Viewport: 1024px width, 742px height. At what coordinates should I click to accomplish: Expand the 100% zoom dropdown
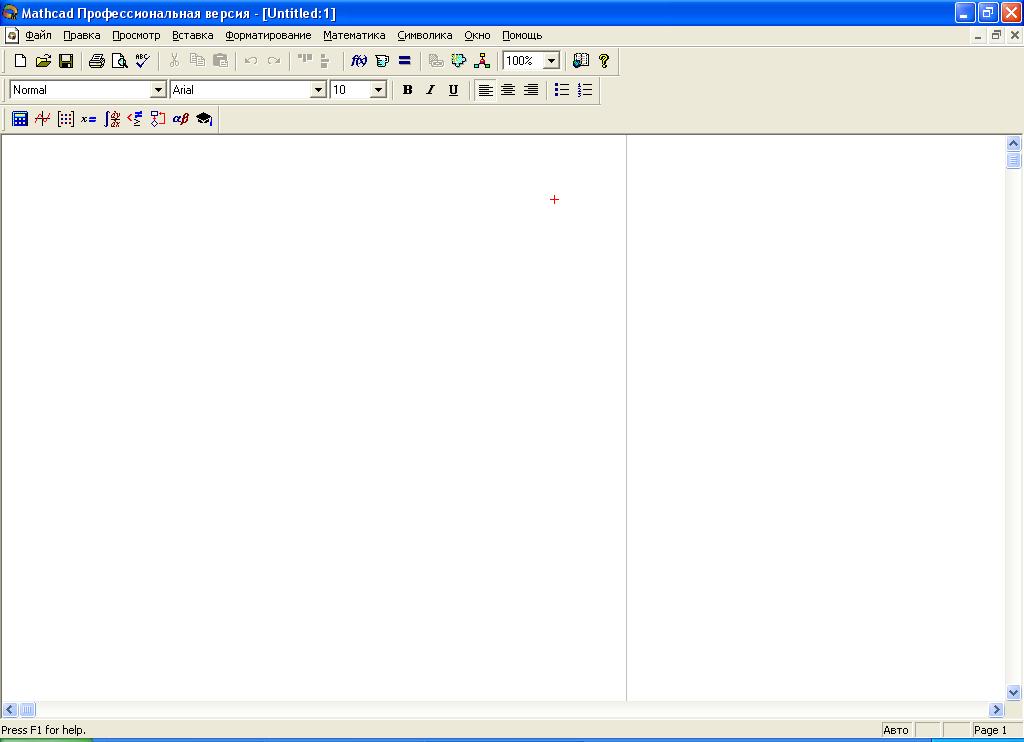pyautogui.click(x=552, y=61)
